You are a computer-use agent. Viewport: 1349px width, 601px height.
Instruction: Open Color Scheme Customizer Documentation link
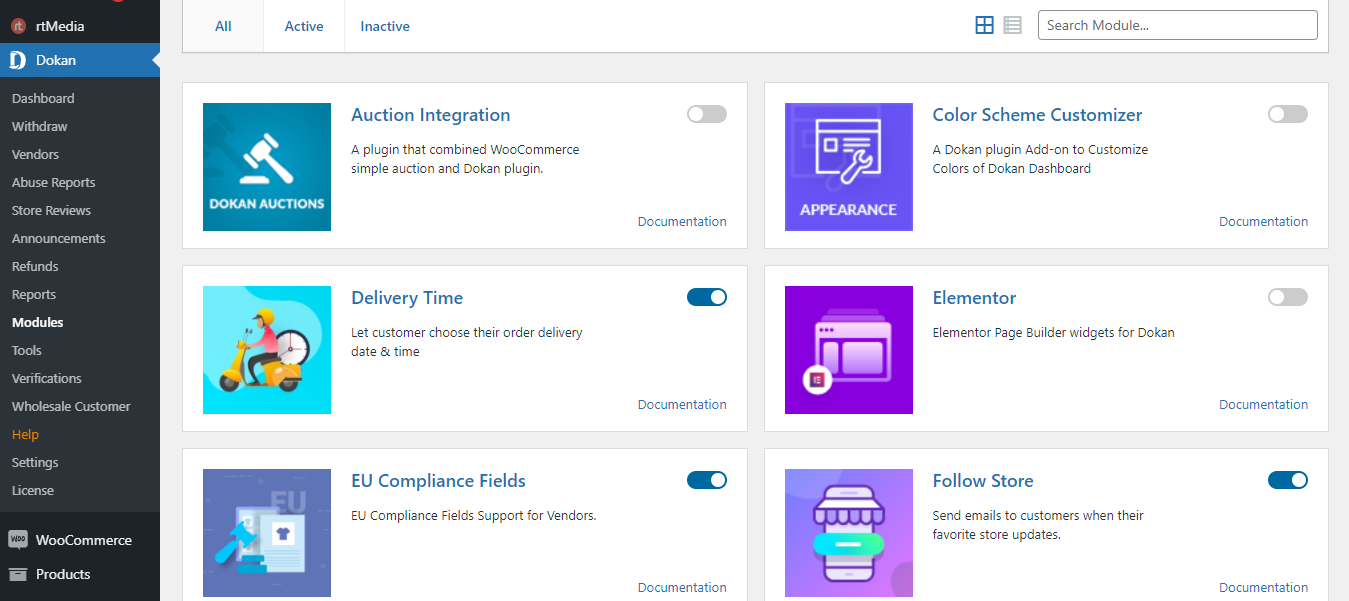1263,221
